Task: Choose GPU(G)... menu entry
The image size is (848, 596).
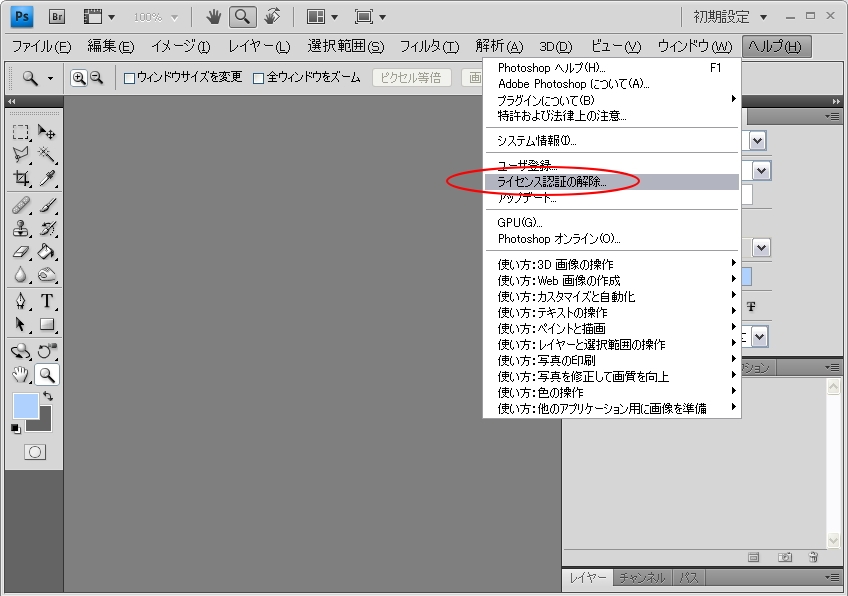Action: 612,222
